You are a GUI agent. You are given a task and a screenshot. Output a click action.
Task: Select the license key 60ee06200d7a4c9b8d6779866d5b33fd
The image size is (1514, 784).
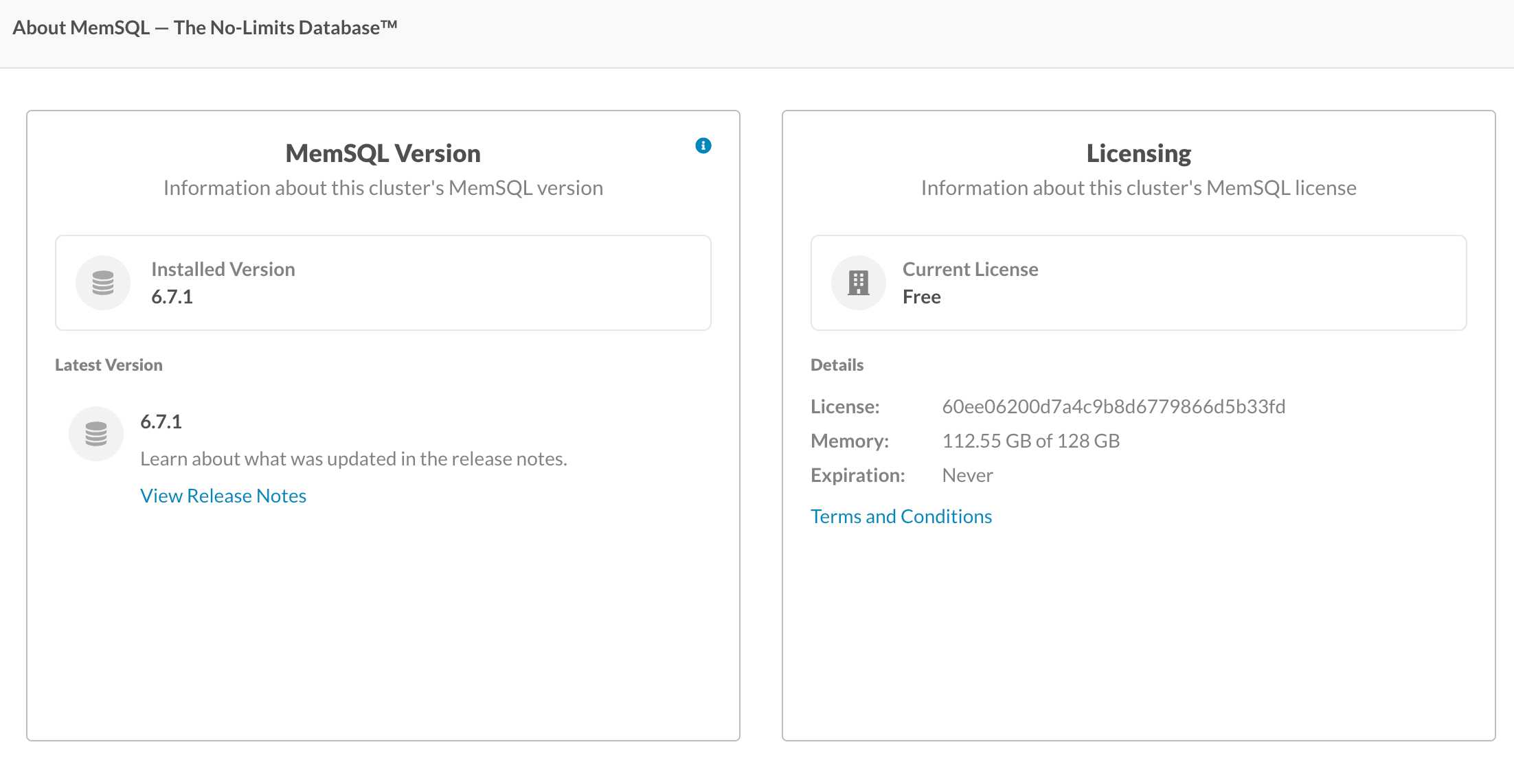tap(1114, 406)
